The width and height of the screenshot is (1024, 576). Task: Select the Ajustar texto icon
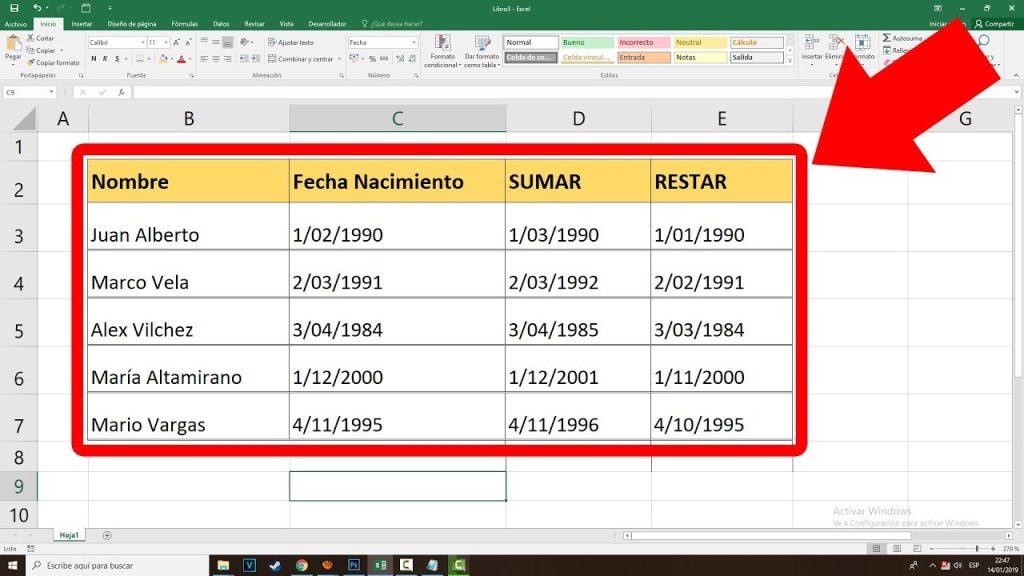coord(272,42)
